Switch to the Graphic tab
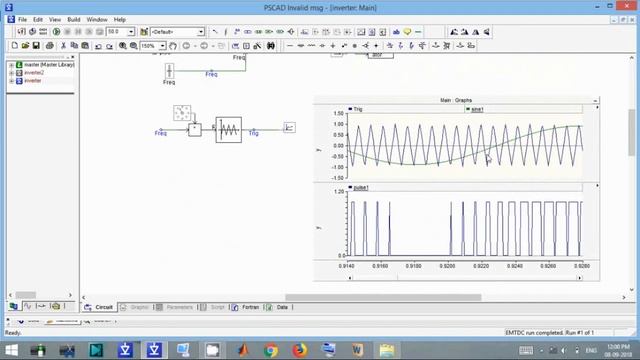Screen dimensions: 640x360 (x=135, y=307)
